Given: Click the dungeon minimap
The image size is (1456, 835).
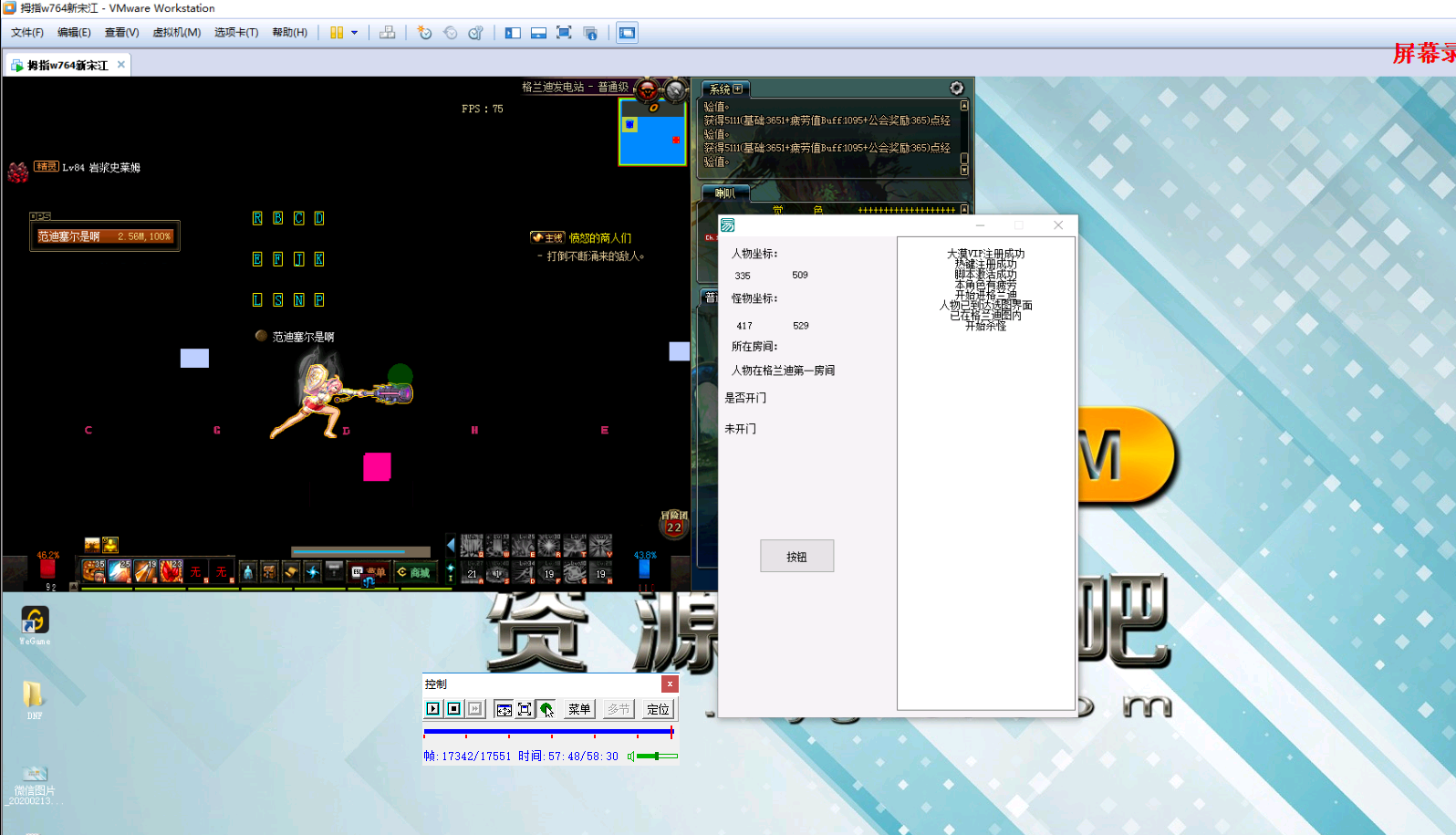Looking at the screenshot, I should (x=652, y=132).
